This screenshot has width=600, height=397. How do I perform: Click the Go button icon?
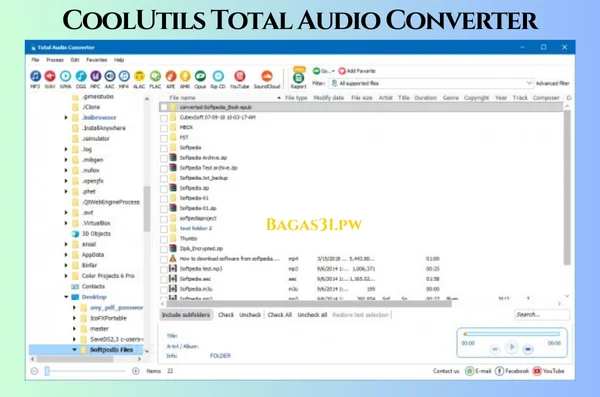(x=316, y=71)
